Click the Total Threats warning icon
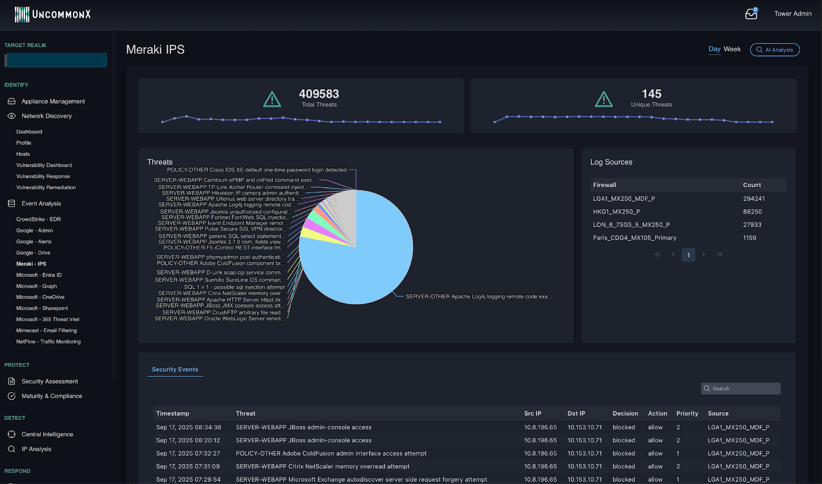Viewport: 822px width, 484px height. (272, 99)
